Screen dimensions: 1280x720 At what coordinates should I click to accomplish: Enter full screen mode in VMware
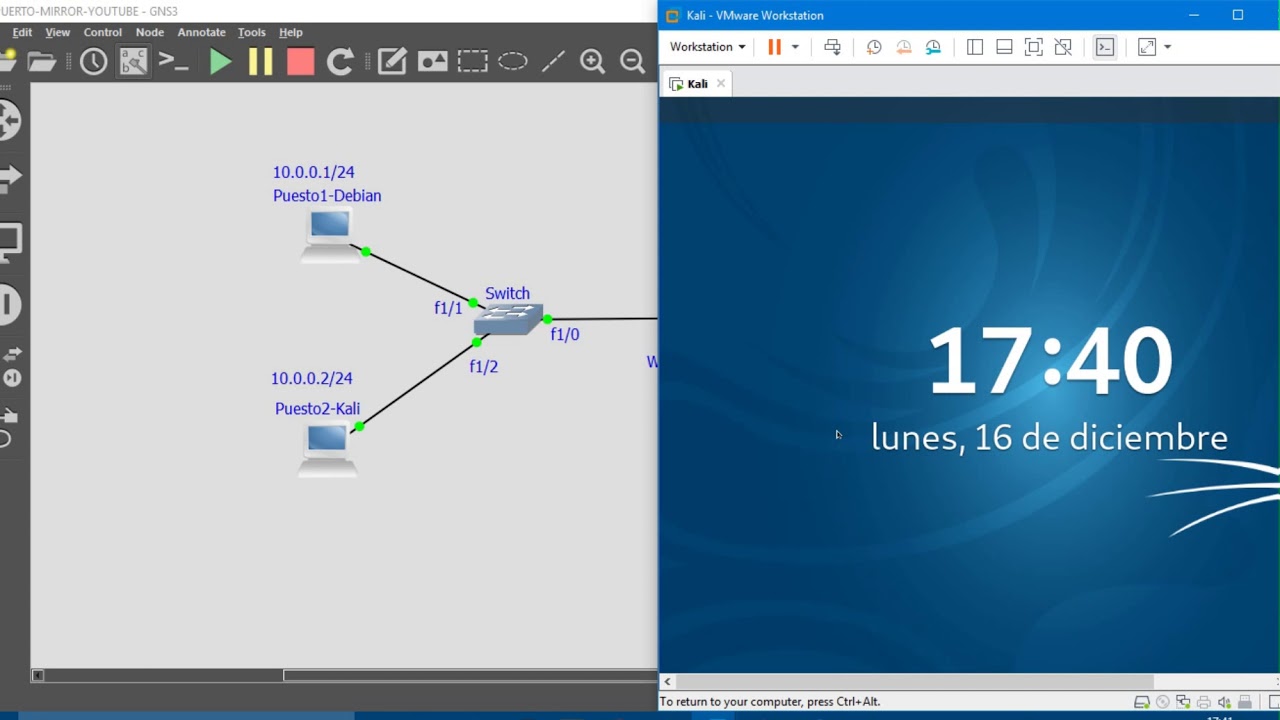(1034, 47)
